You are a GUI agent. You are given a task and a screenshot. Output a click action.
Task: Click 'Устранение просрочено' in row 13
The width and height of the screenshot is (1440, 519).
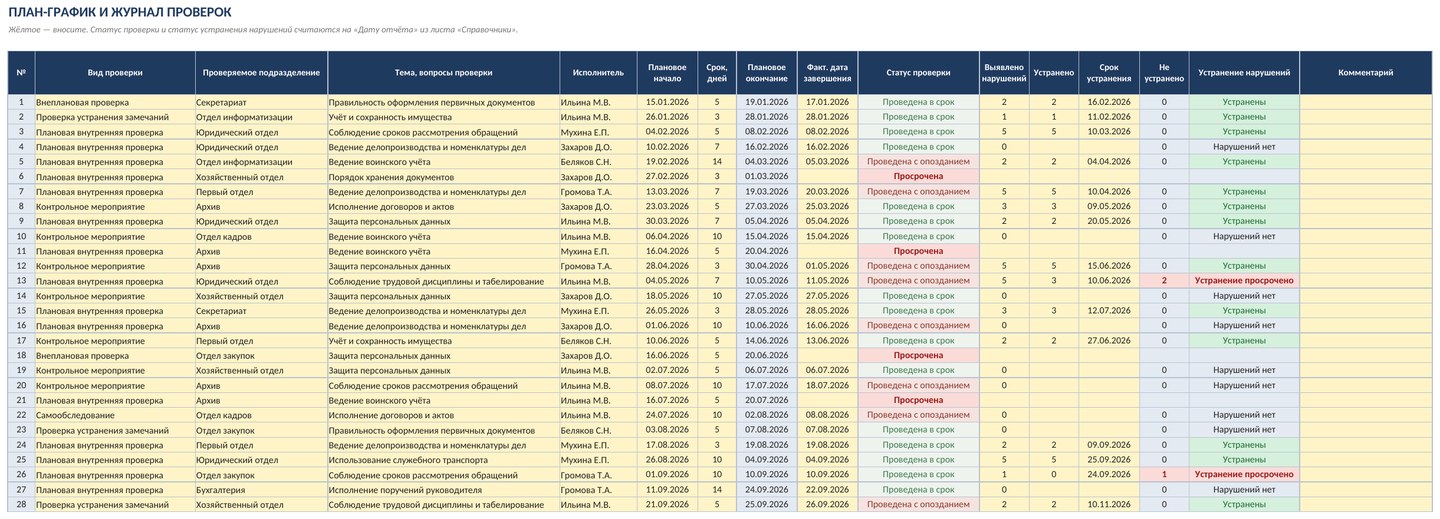tap(1244, 281)
